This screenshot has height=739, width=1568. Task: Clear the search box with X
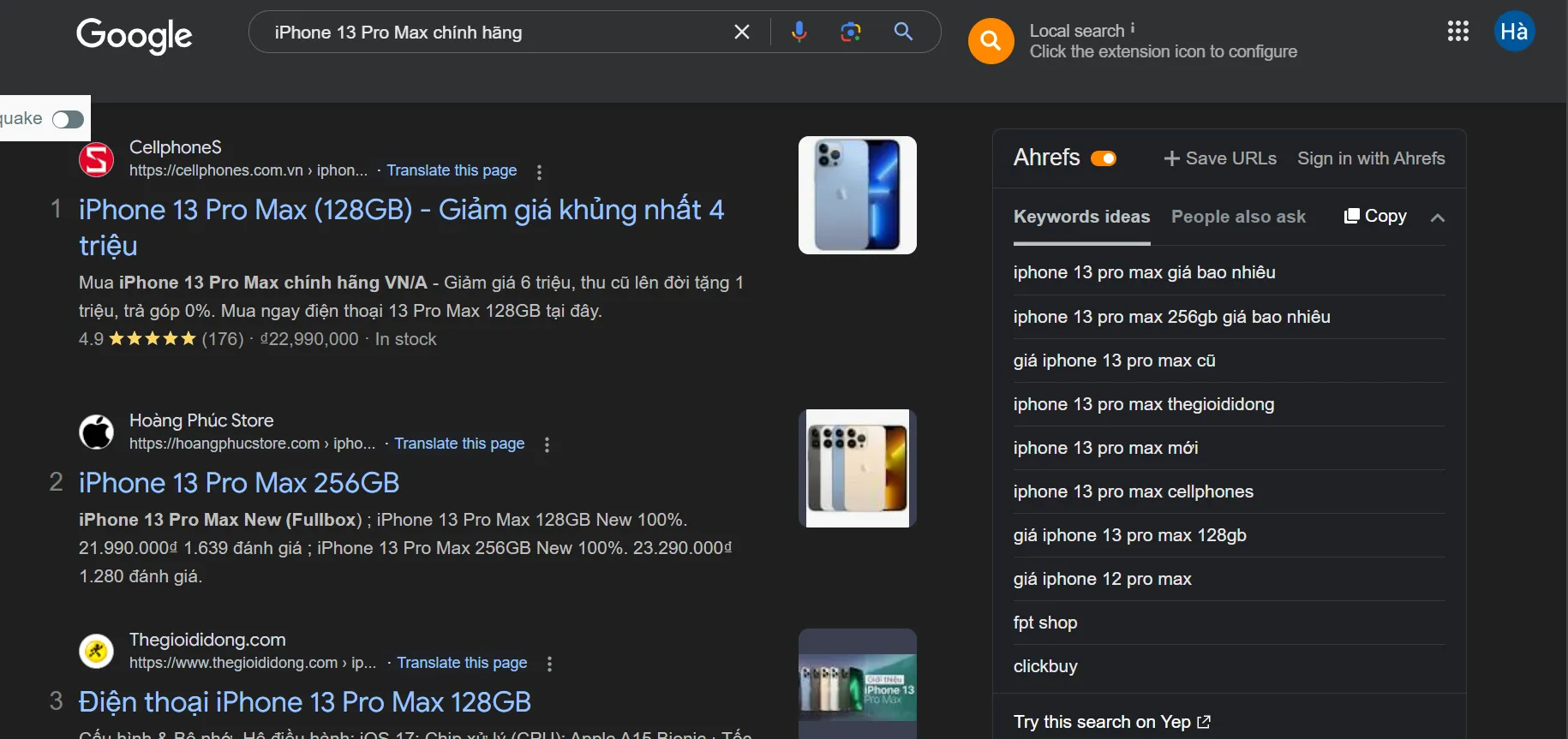point(742,32)
